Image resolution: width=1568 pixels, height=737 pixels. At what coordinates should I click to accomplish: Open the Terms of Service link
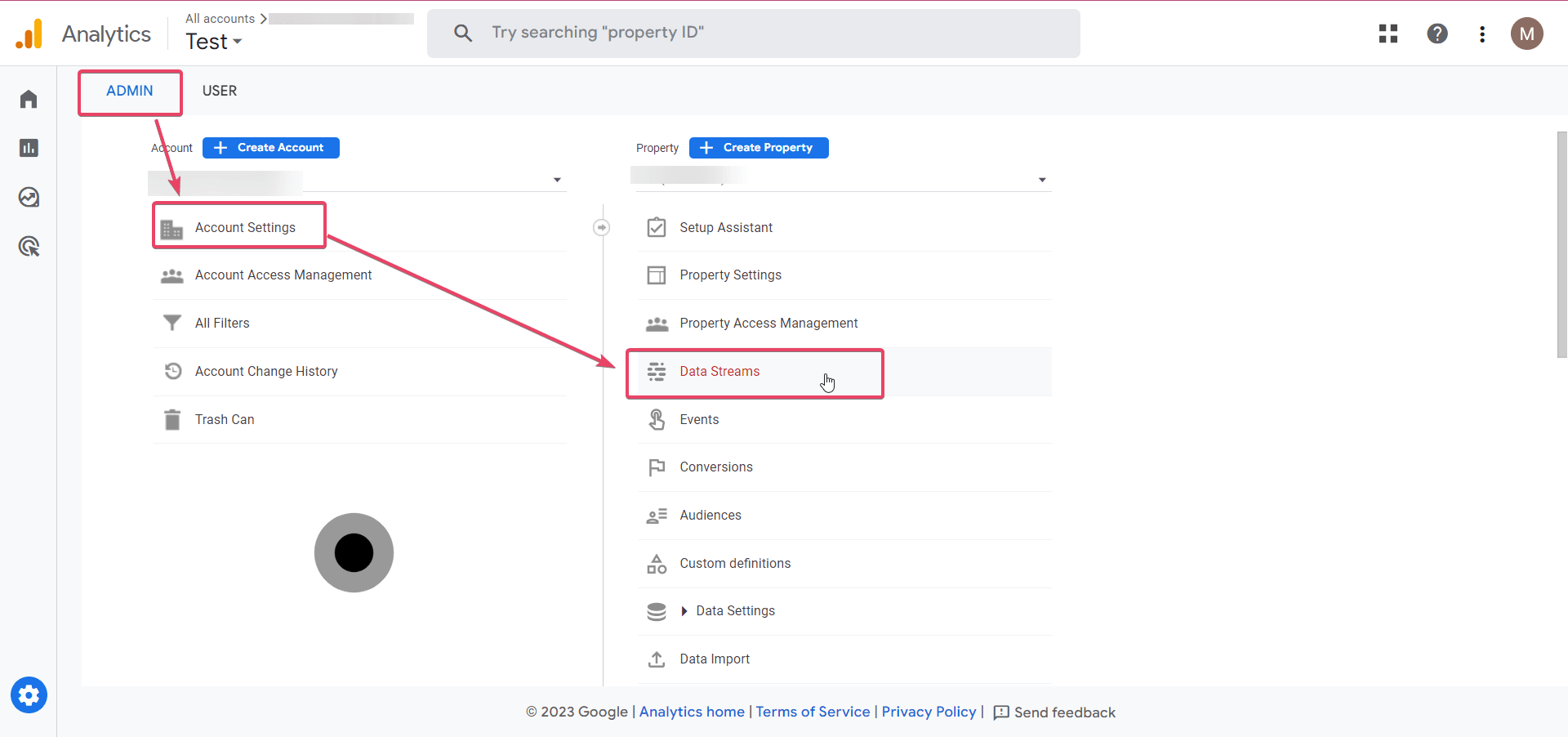pos(813,712)
